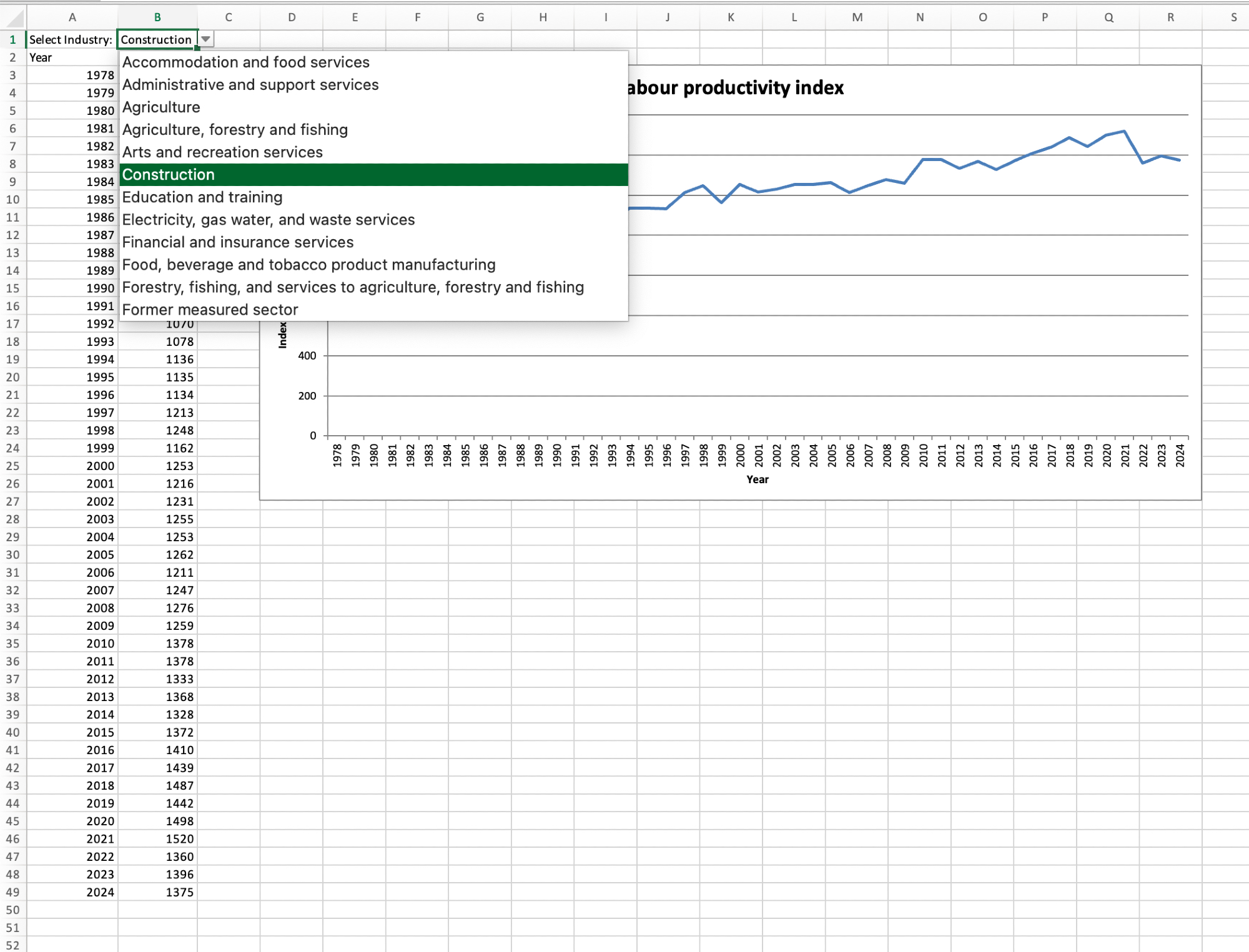Select the blue line series in chart
This screenshot has height=952, width=1249.
[x=932, y=160]
